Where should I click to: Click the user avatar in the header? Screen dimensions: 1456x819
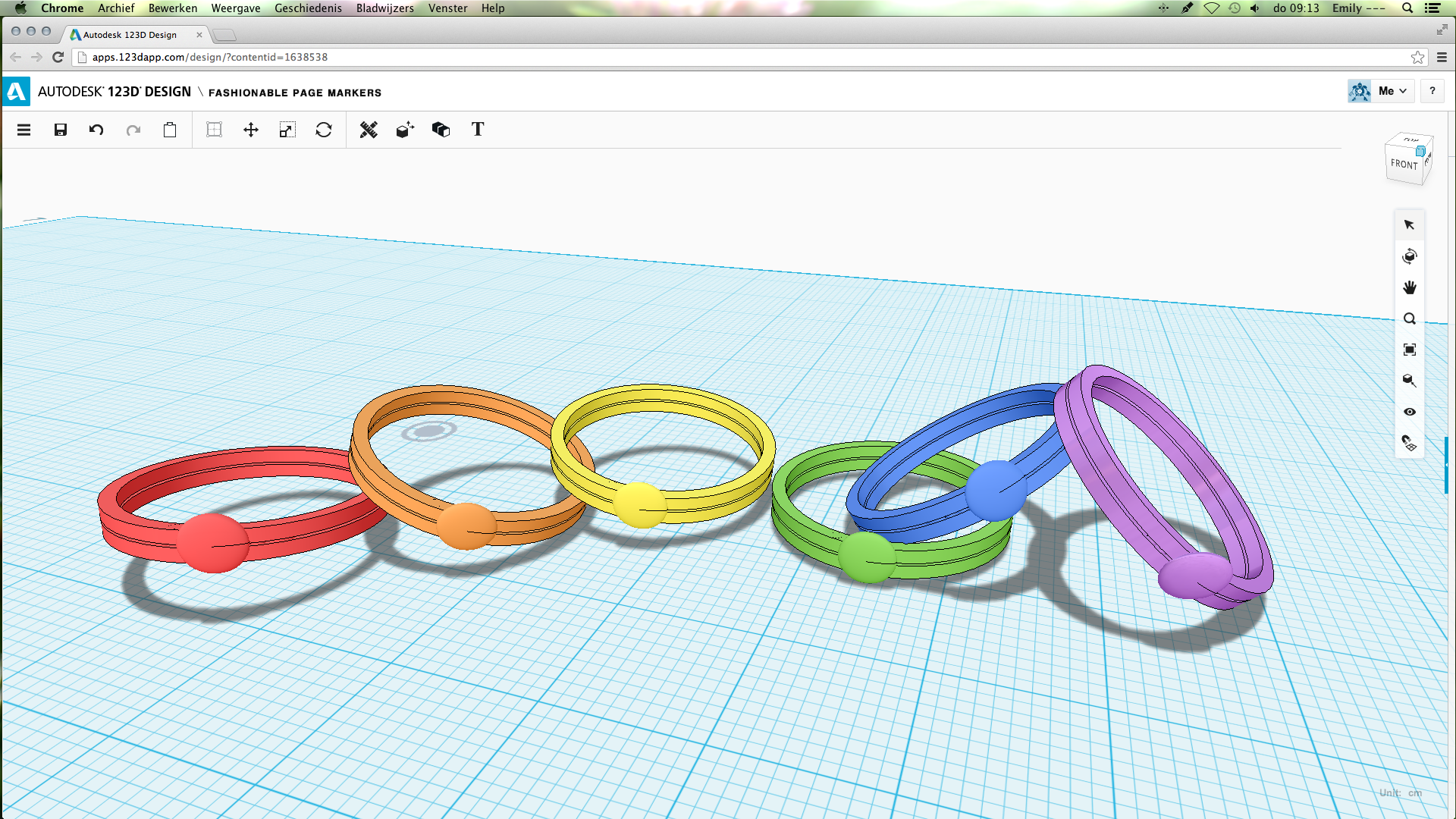(x=1360, y=91)
